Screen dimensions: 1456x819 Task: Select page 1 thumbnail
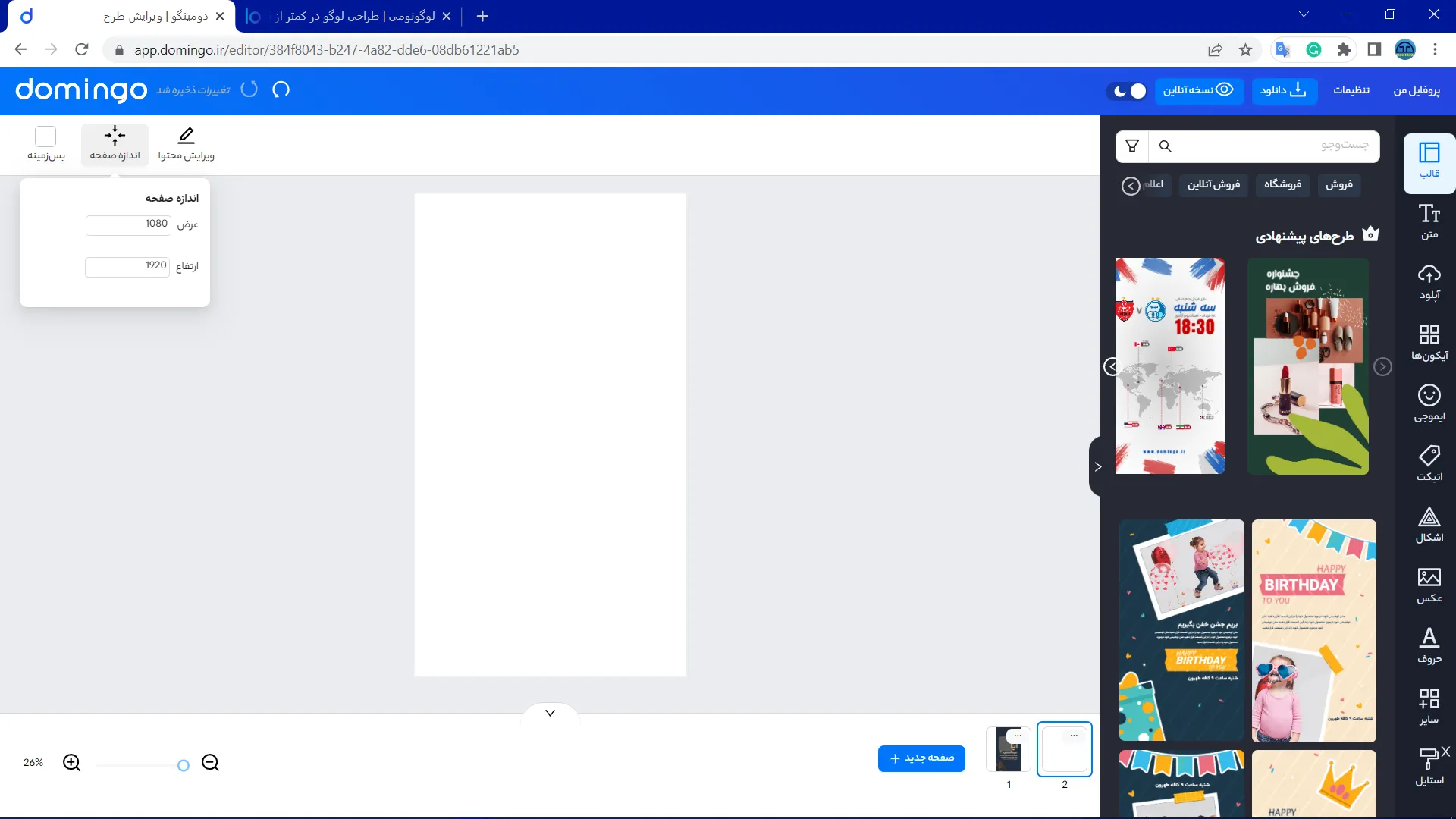click(x=1009, y=749)
